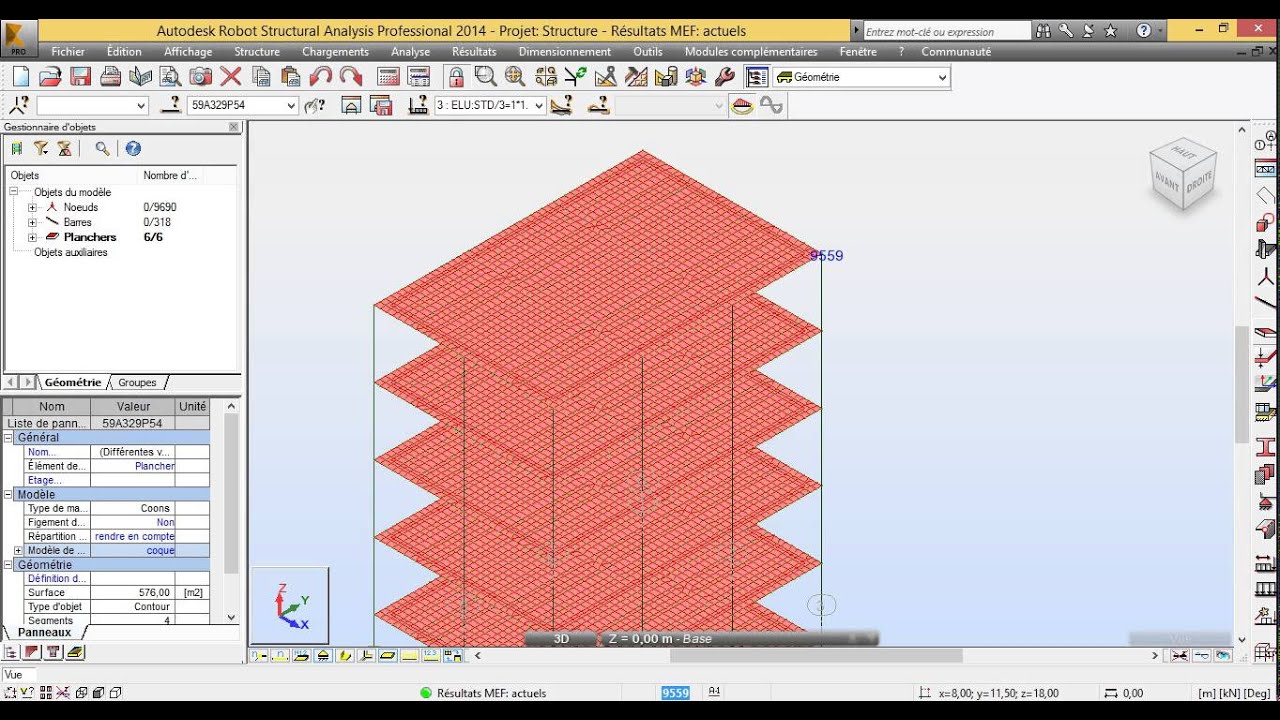Viewport: 1280px width, 720px height.
Task: Toggle the 12.3 value labels display icon
Action: [x=430, y=656]
